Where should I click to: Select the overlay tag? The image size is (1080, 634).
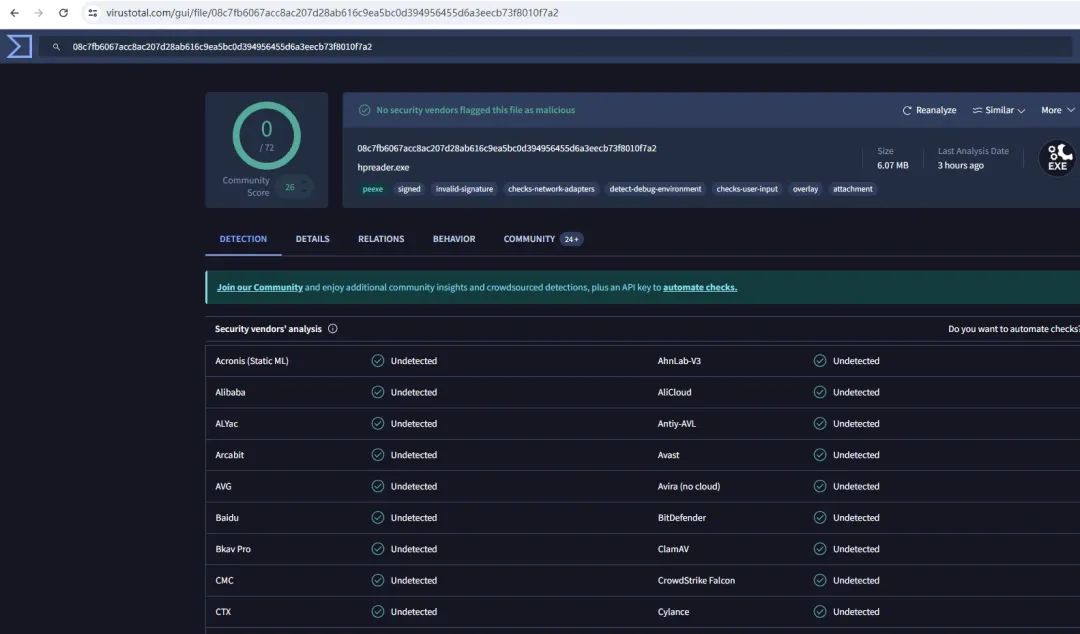coord(805,189)
